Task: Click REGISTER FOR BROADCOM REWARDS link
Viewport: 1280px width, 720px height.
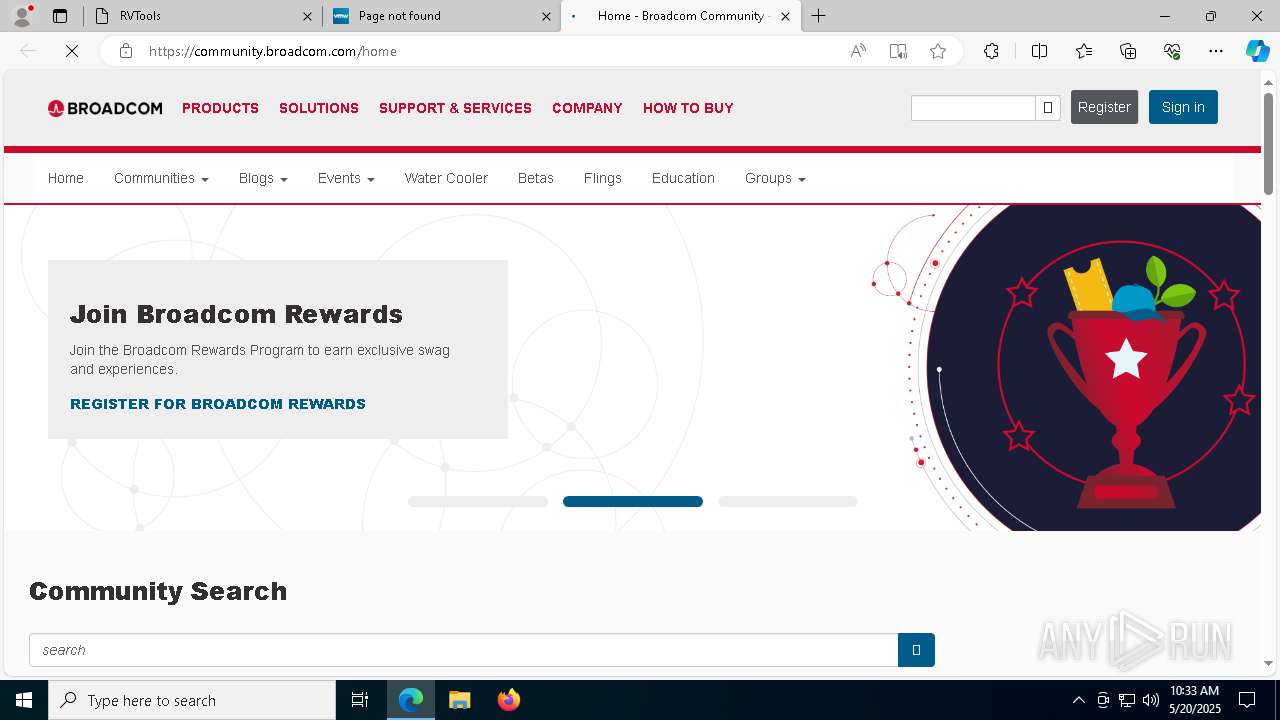Action: 218,404
